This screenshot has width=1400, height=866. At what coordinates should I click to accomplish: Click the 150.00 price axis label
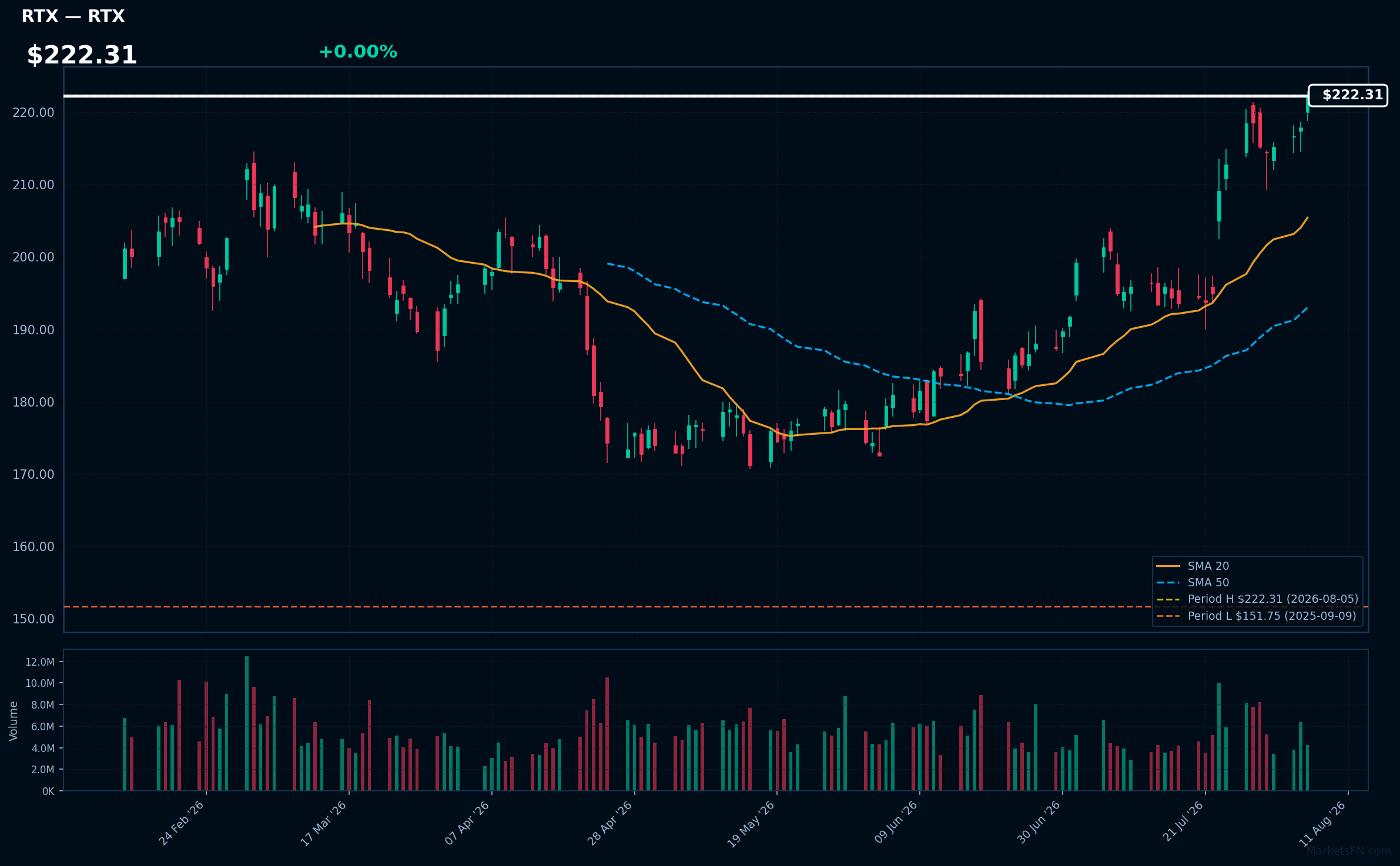[34, 619]
